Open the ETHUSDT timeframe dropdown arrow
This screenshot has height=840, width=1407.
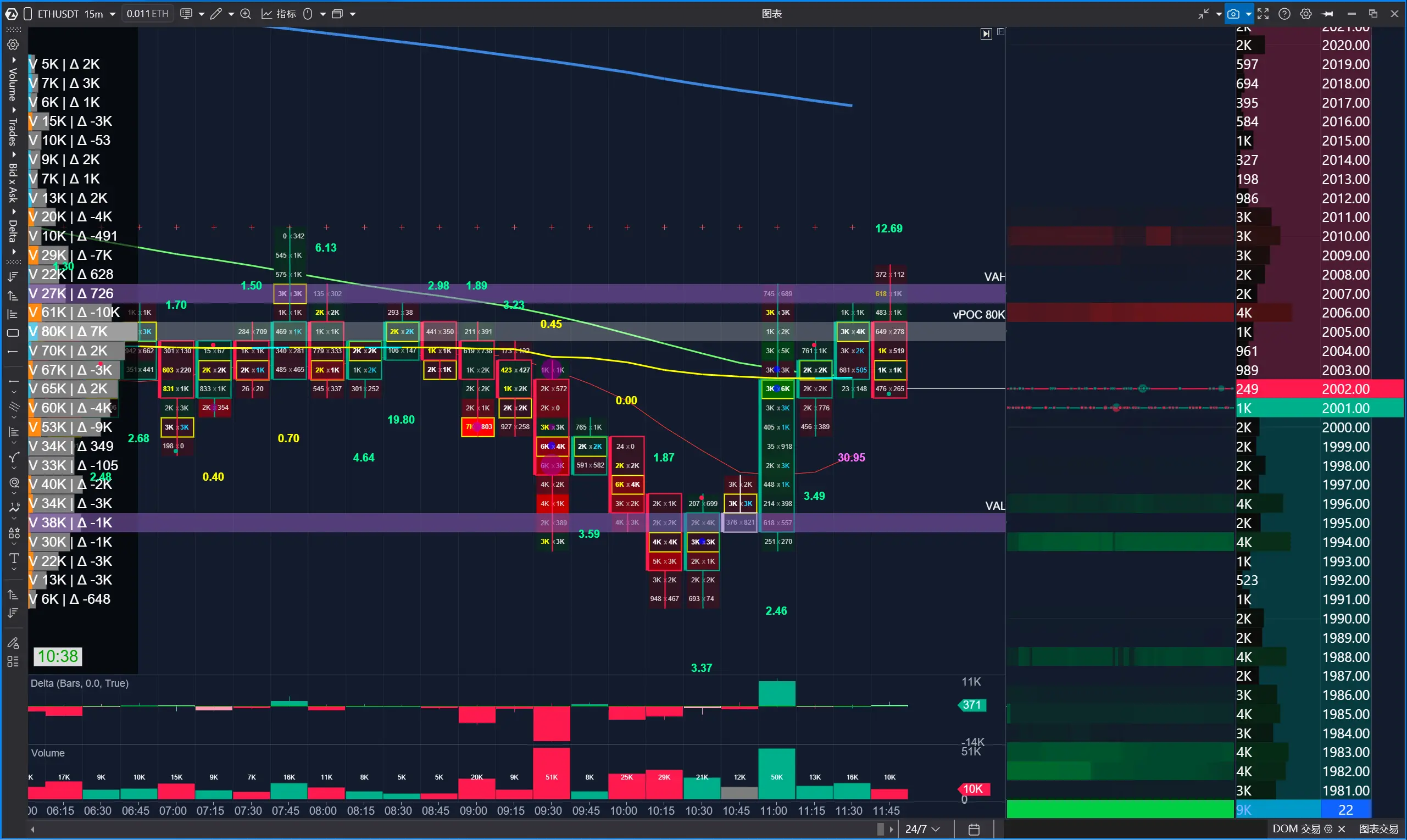coord(112,14)
